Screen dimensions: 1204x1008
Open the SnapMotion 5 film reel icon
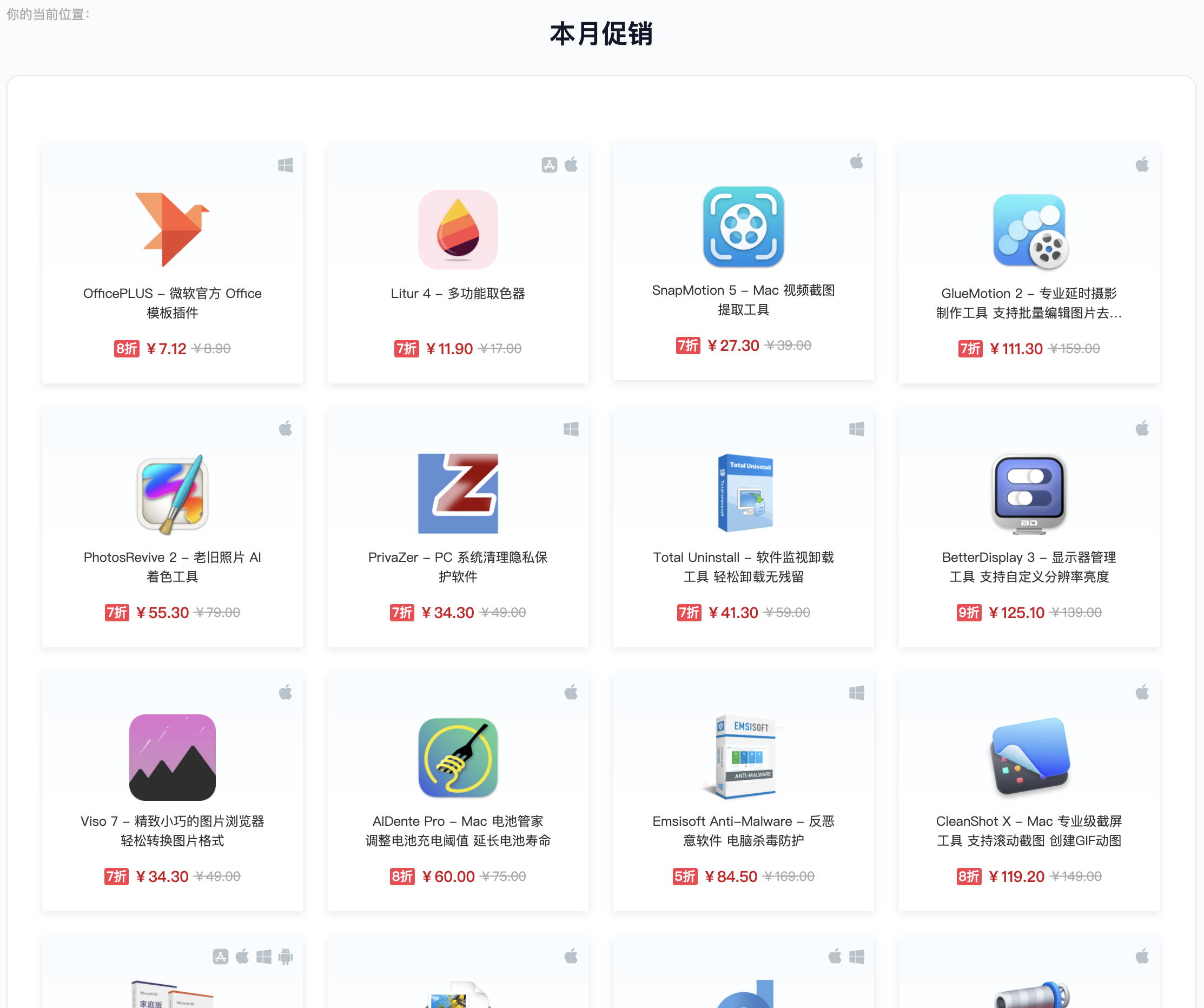(743, 227)
